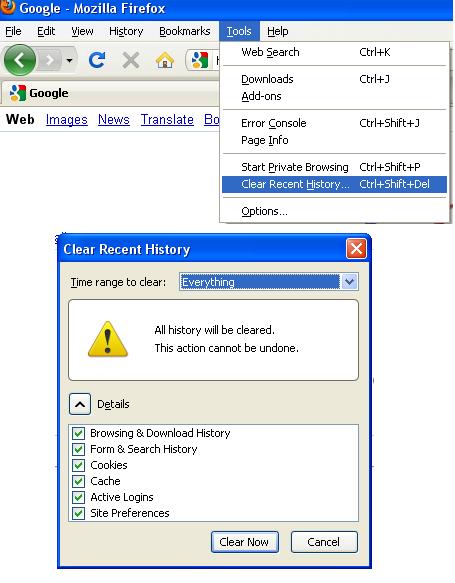Select Clear Recent History menu entry

pos(334,184)
